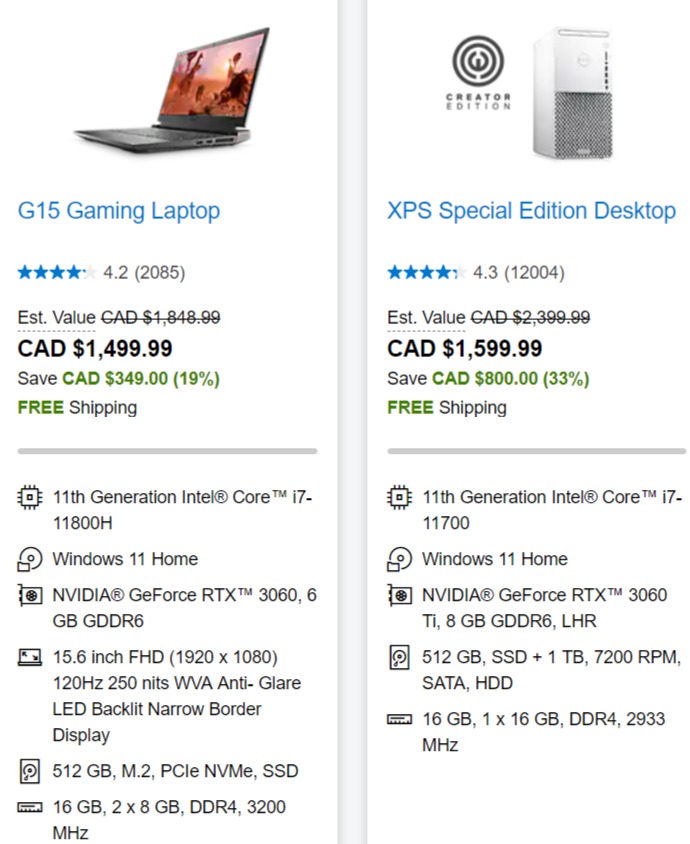Click the XPS hard drive storage icon

pos(399,657)
